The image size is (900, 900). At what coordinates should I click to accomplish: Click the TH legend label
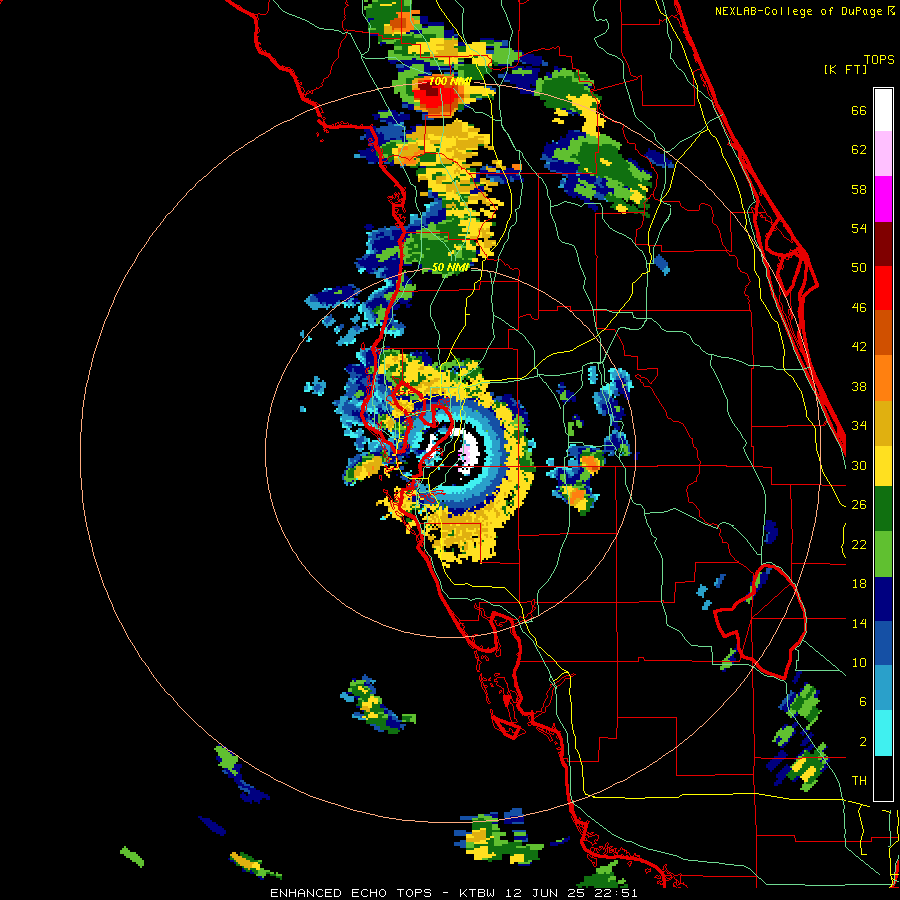[859, 781]
